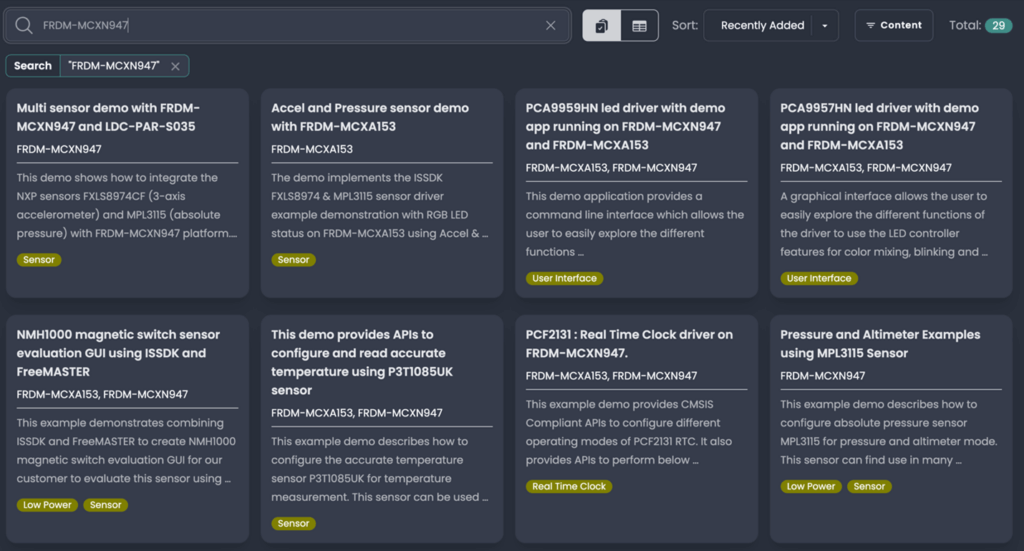Click the Total results count badge

coord(998,26)
